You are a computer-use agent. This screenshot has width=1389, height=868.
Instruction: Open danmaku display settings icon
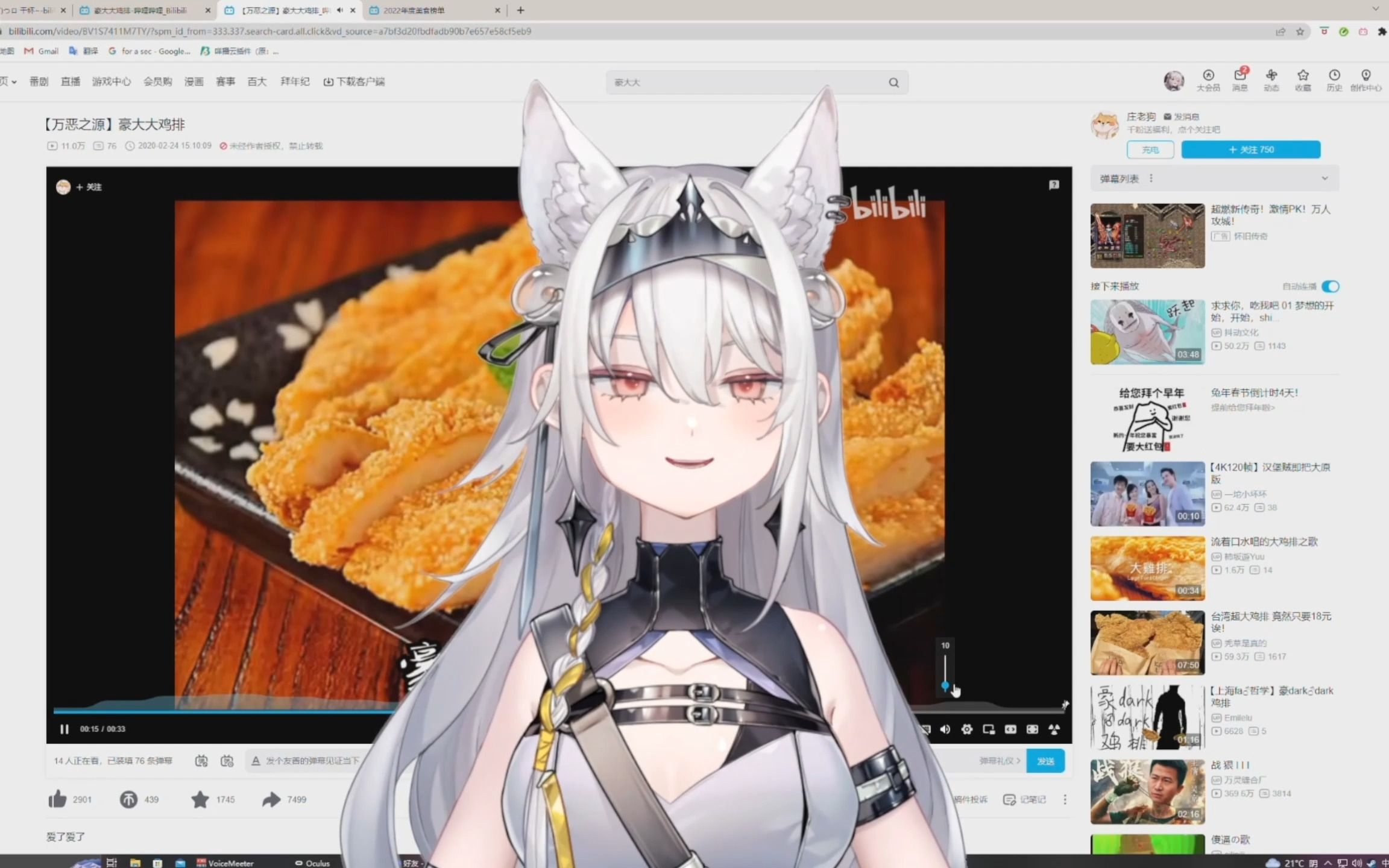(227, 761)
